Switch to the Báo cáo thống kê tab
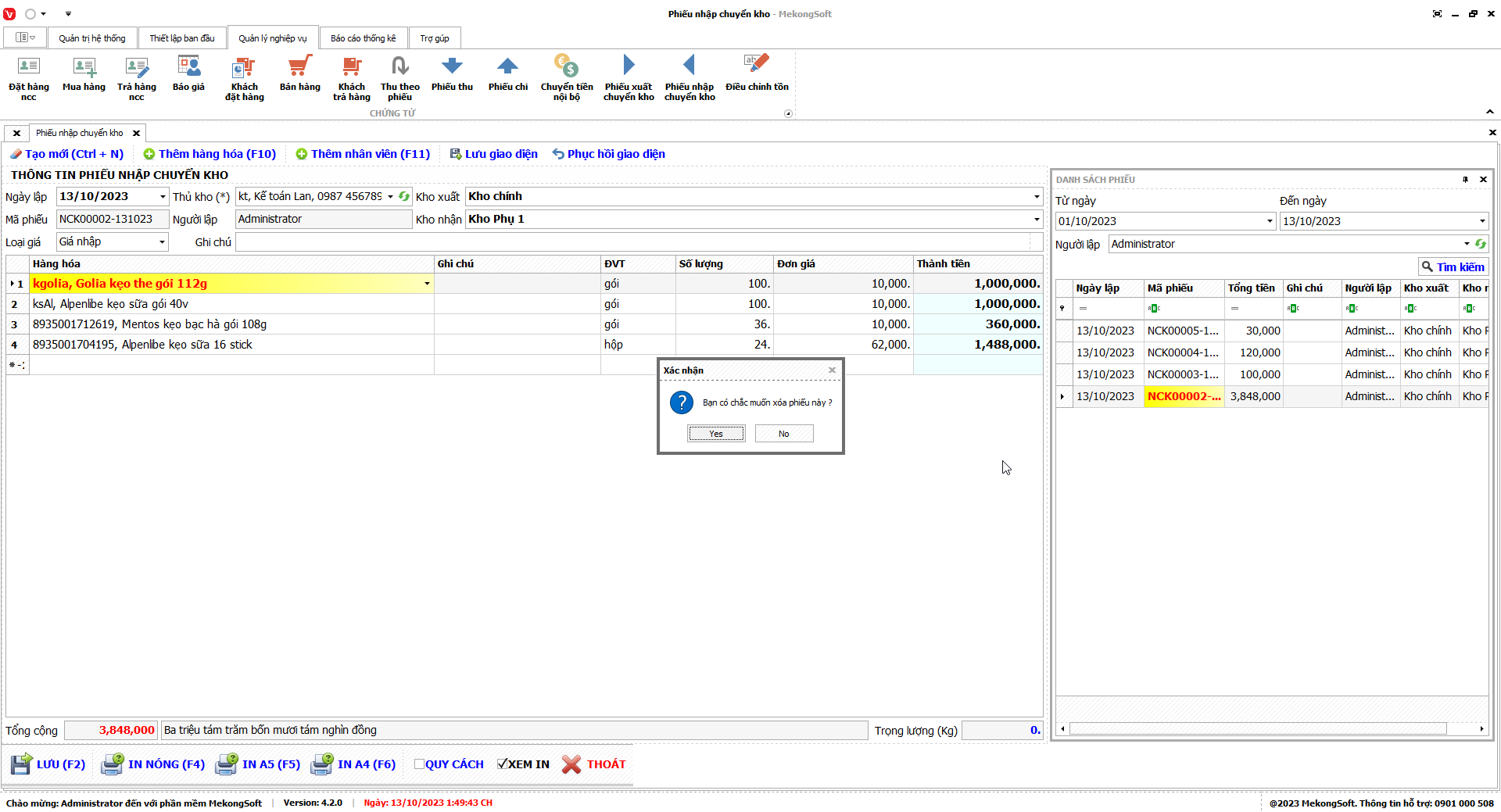 point(363,38)
